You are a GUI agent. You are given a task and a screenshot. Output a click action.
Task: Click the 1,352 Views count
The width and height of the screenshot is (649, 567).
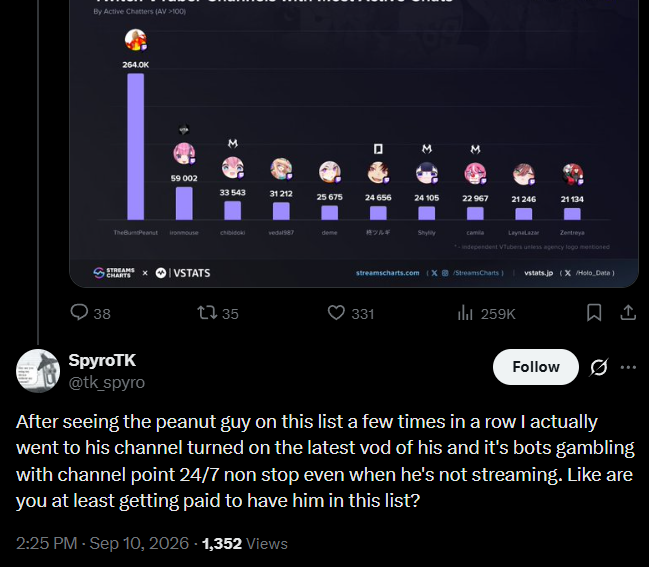coord(245,543)
